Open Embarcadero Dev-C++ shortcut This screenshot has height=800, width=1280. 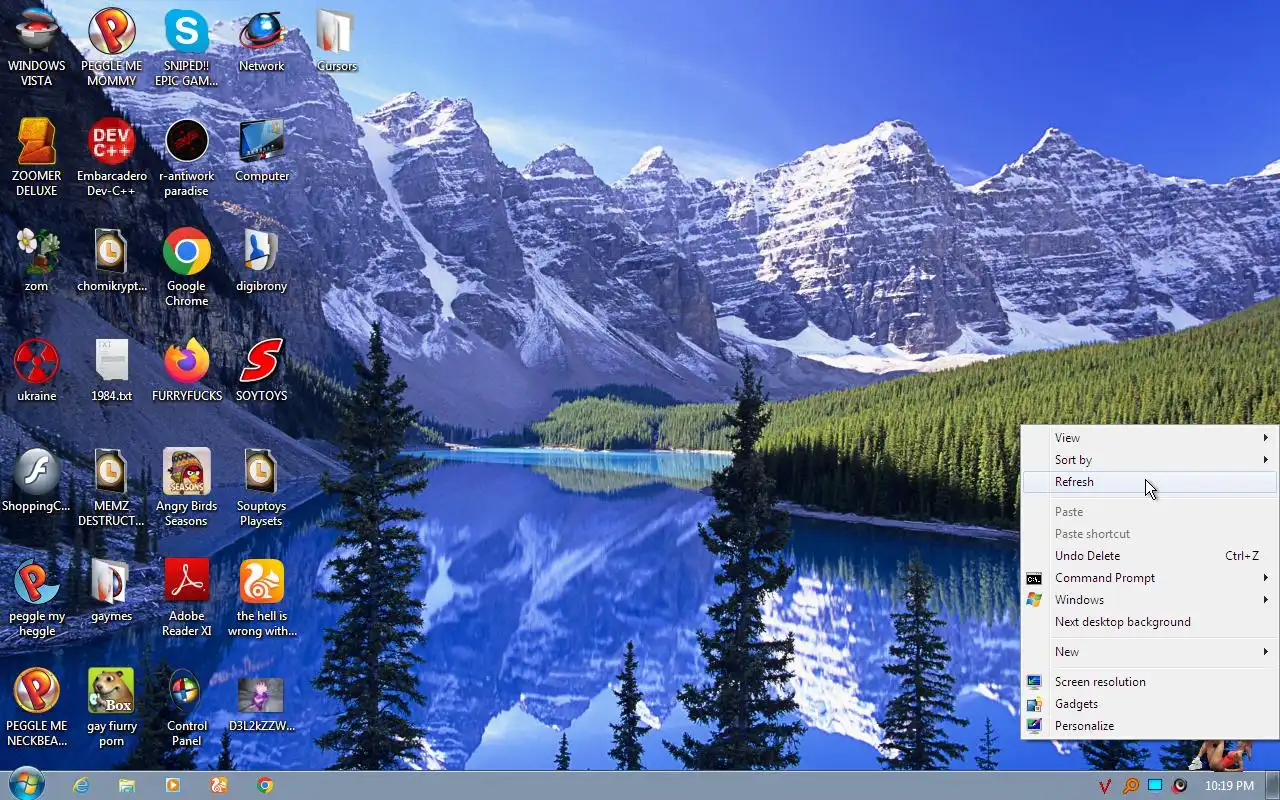coord(111,156)
